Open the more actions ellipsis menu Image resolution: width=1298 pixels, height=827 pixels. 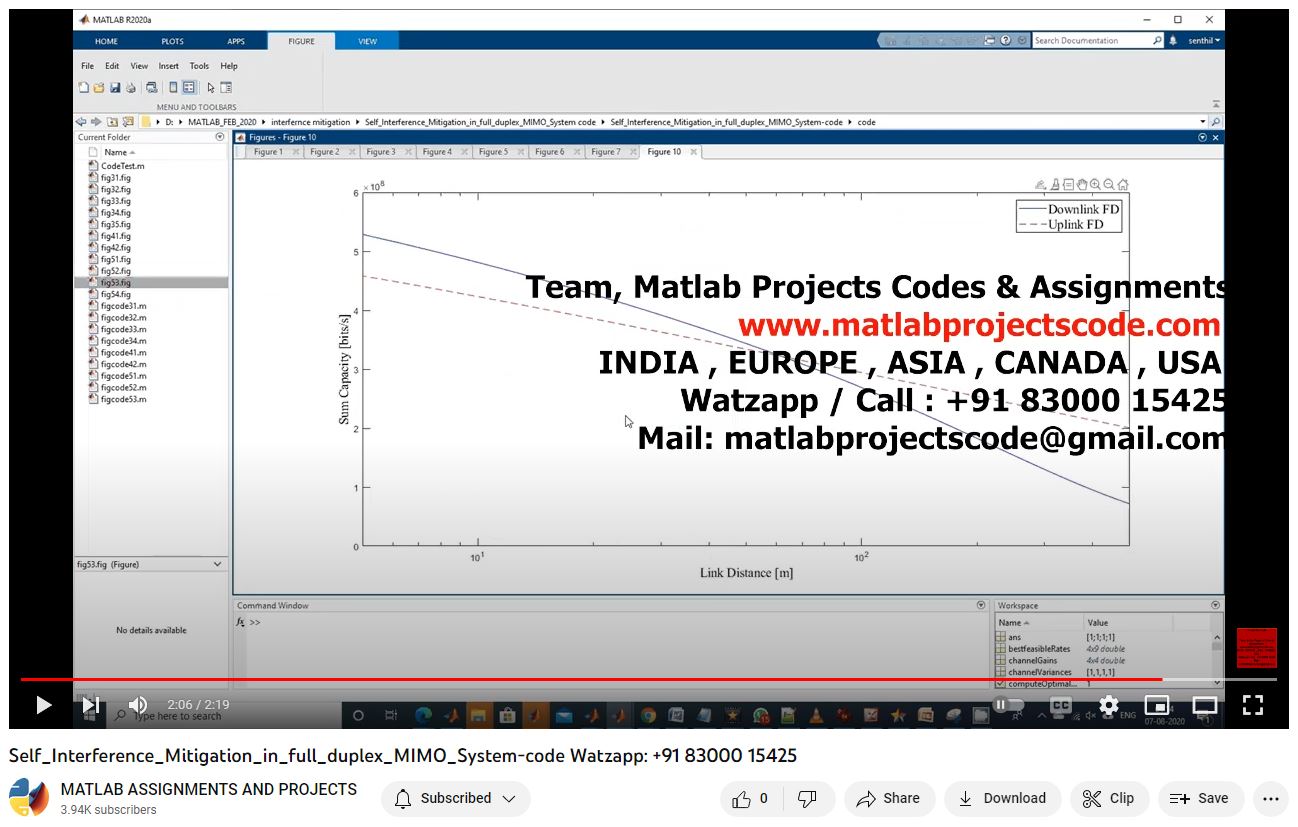pyautogui.click(x=1271, y=798)
